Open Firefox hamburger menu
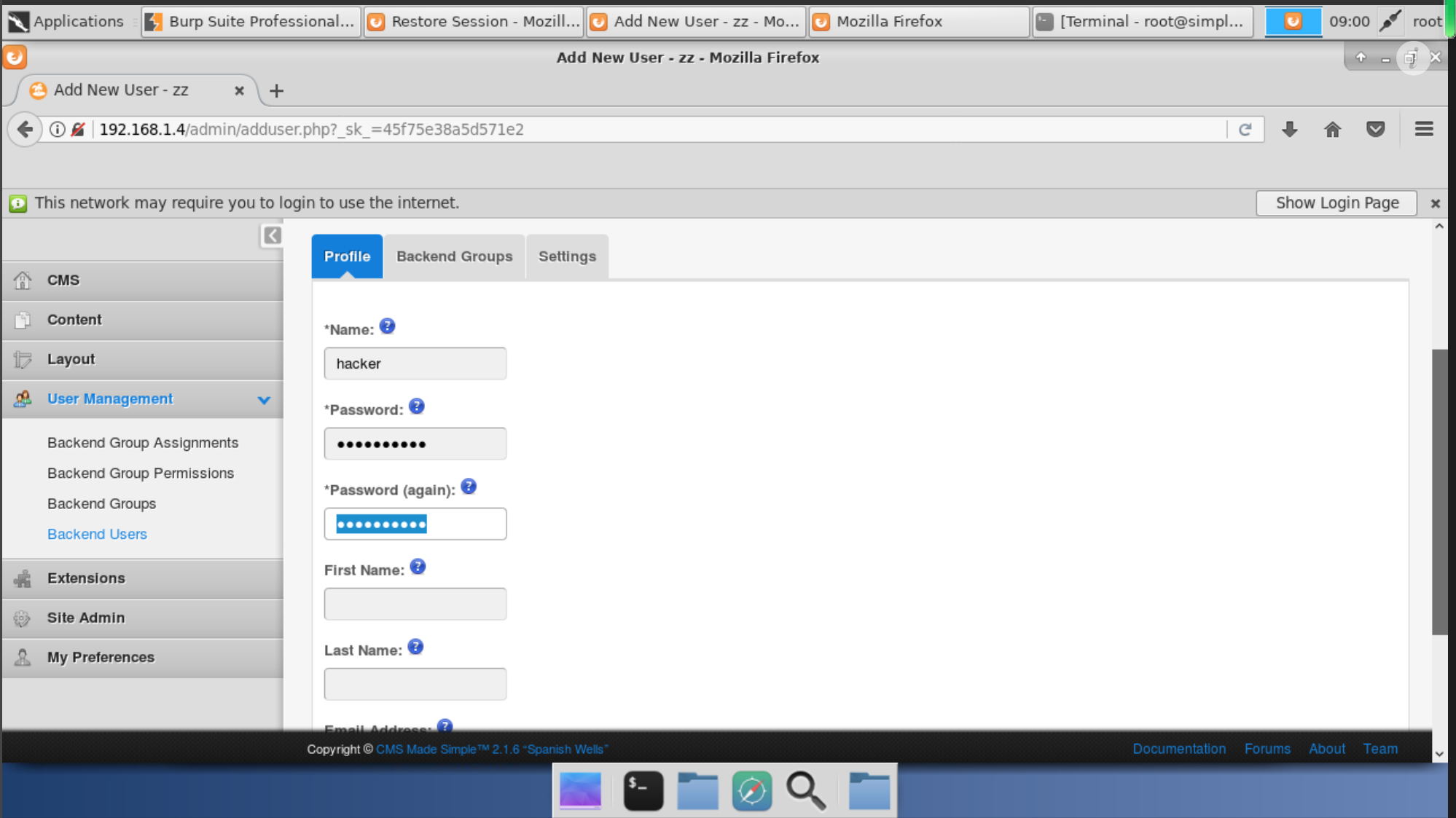The image size is (1456, 818). coord(1424,130)
